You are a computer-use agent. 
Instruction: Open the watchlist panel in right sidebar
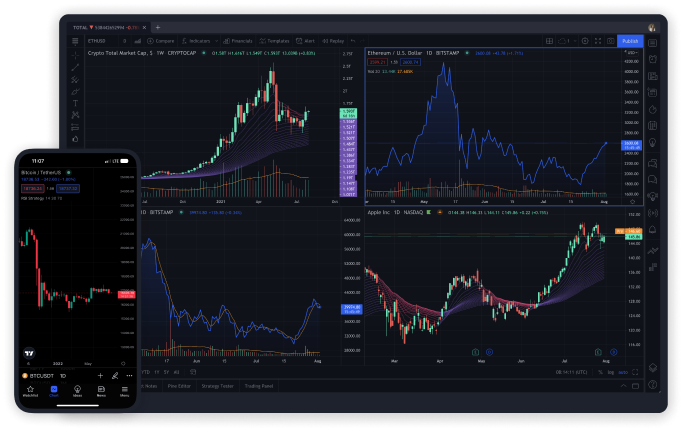coord(653,43)
